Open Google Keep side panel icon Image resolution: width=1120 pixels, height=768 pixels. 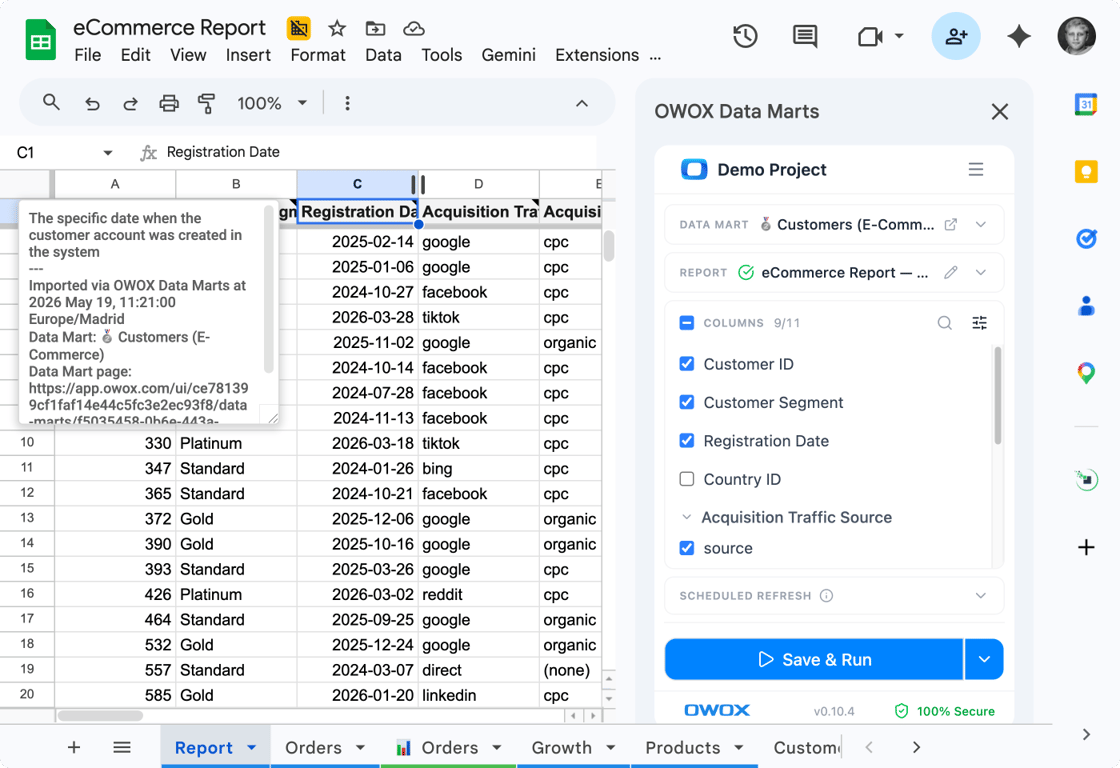pyautogui.click(x=1086, y=171)
